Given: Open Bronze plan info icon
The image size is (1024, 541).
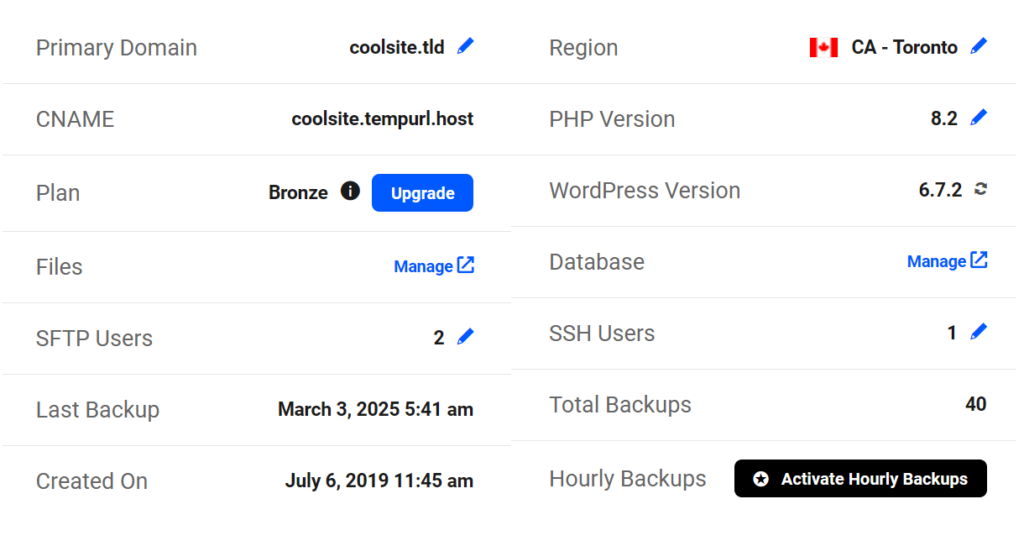Looking at the screenshot, I should pyautogui.click(x=350, y=191).
